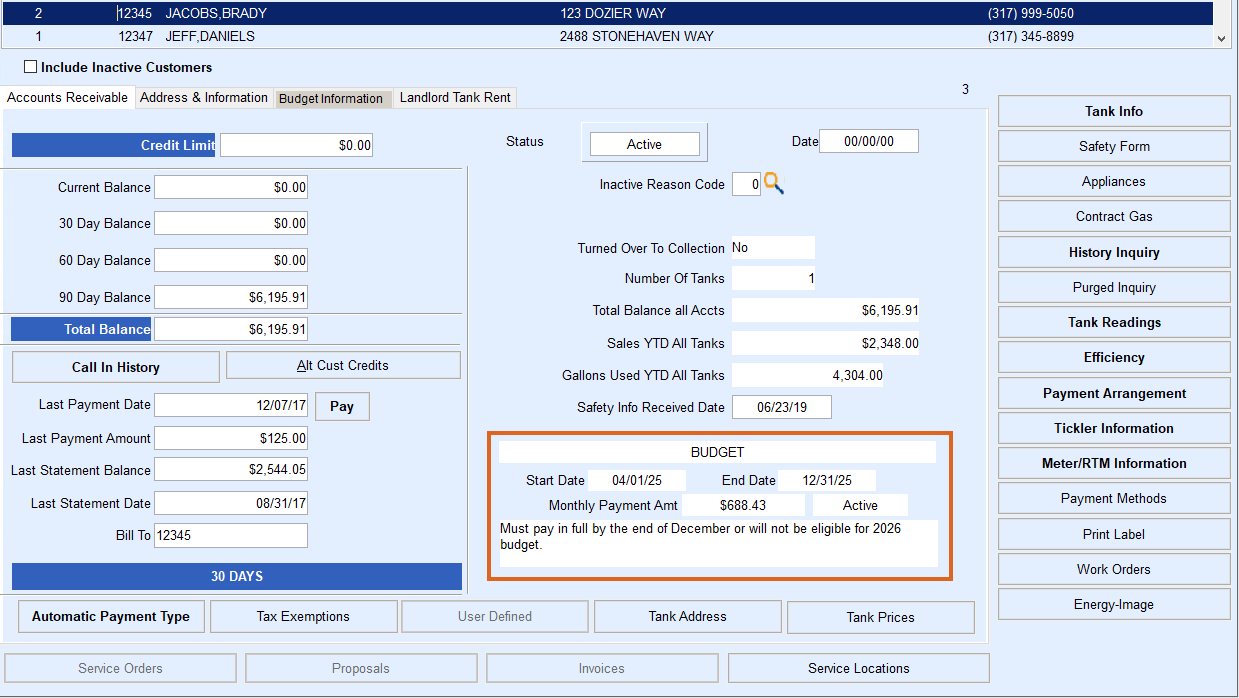This screenshot has height=698, width=1239.
Task: Open Landlord Tank Rent tab
Action: [x=455, y=97]
